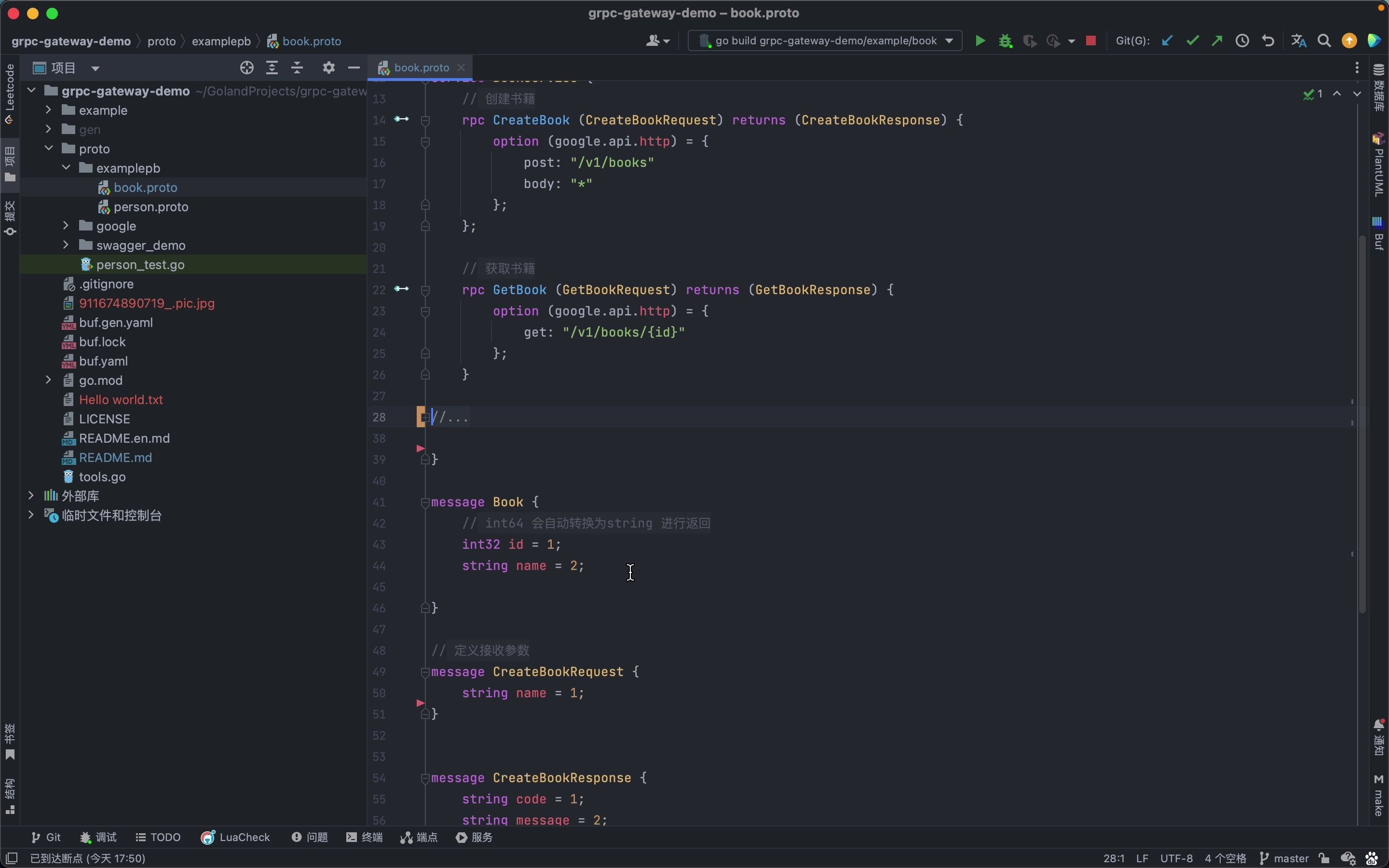Screen dimensions: 1389x868
Task: Click the orange update arrow icon
Action: 1350,41
